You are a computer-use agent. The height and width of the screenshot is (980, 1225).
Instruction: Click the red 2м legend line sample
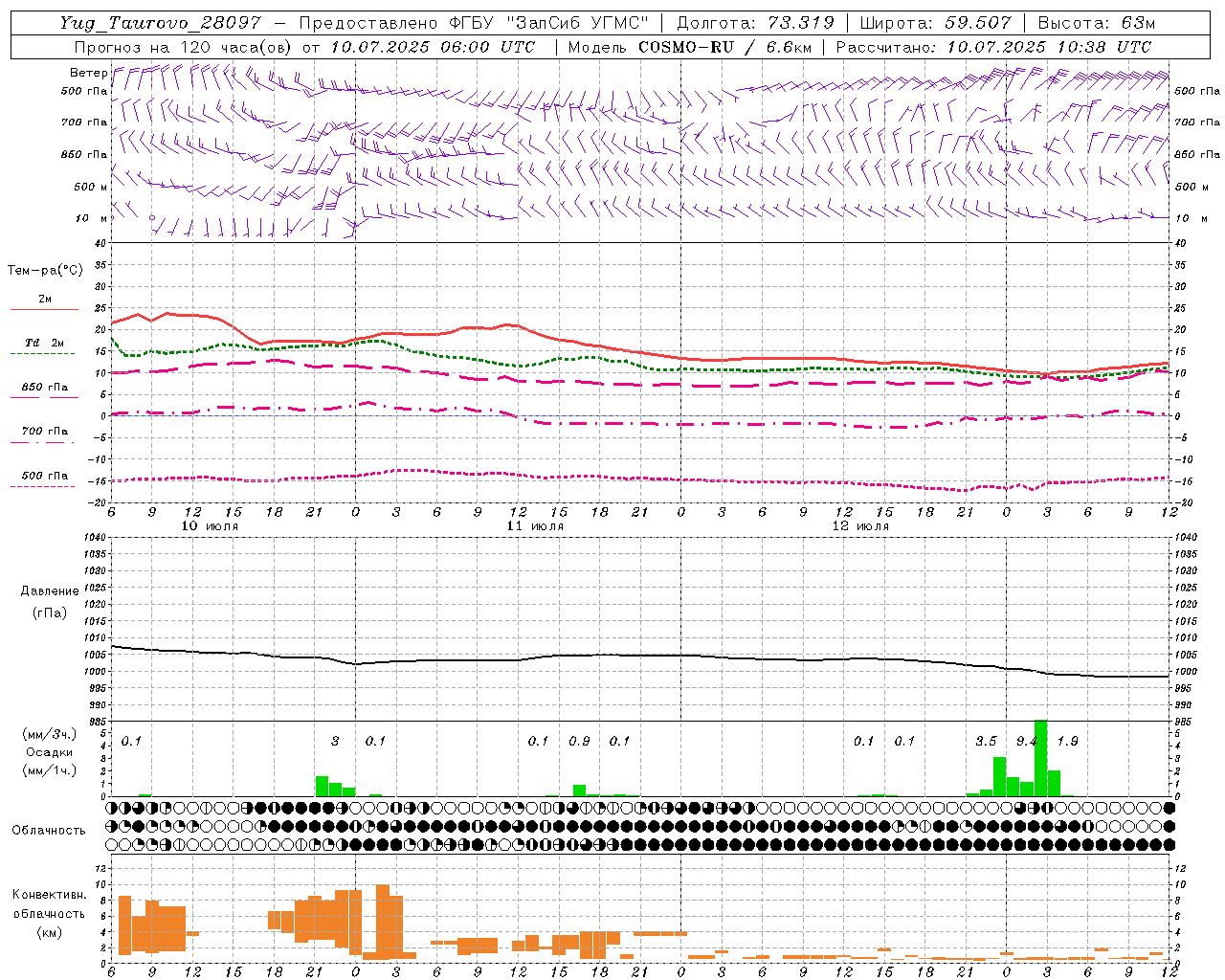coord(44,310)
